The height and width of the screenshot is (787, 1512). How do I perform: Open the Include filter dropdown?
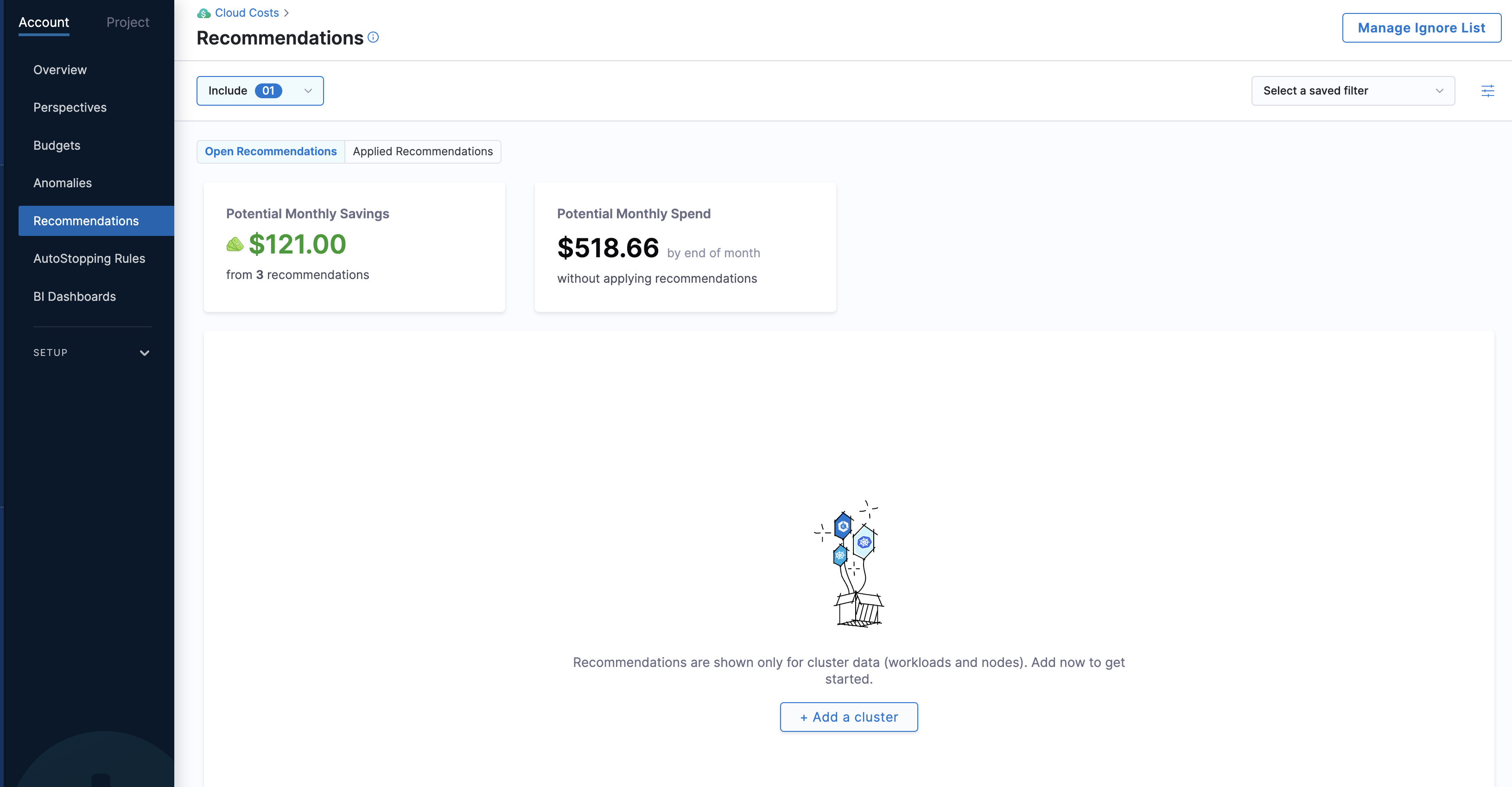[x=260, y=91]
